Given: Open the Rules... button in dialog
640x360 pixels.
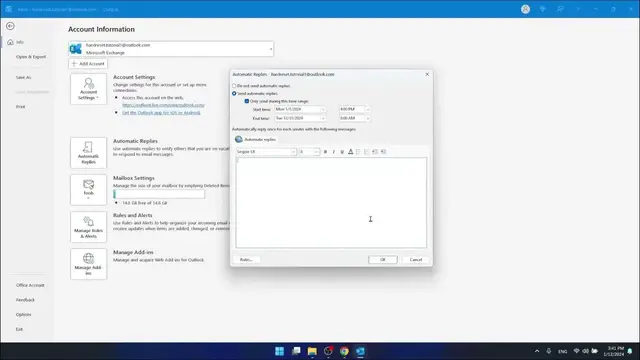Looking at the screenshot, I should [246, 260].
